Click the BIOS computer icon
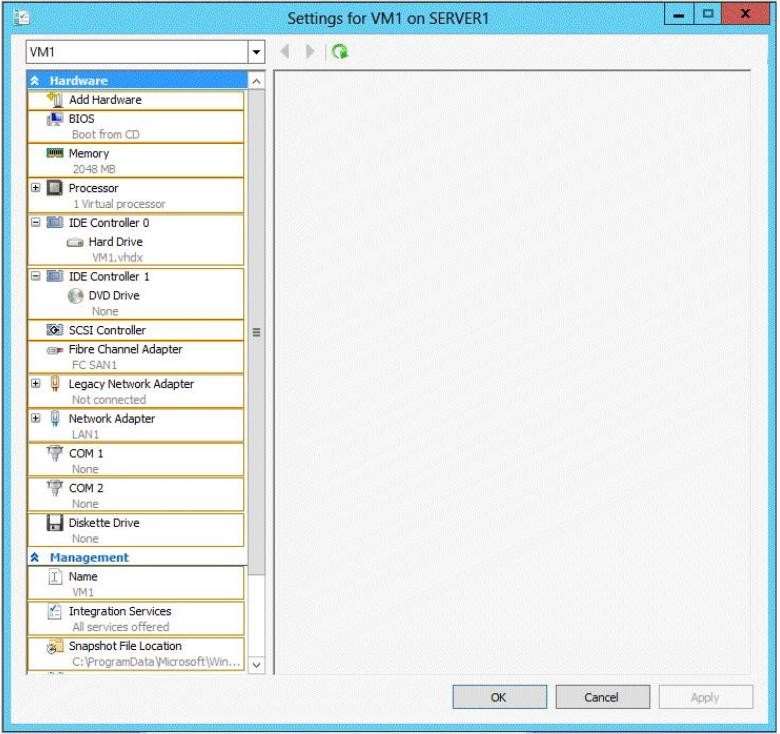Screen dimensions: 780x734 point(55,119)
